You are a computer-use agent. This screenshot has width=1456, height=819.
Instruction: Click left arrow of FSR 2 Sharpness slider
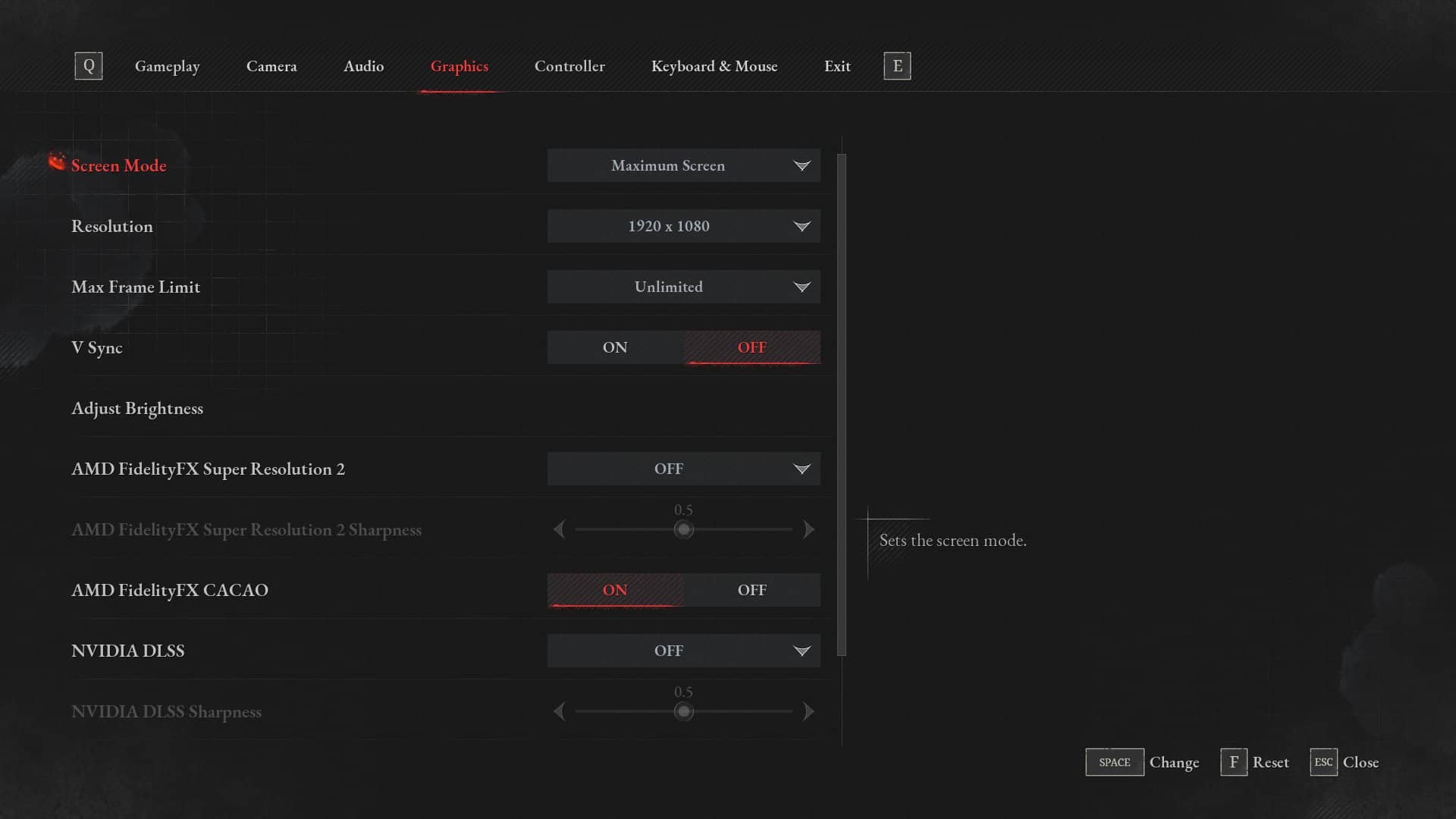[560, 529]
